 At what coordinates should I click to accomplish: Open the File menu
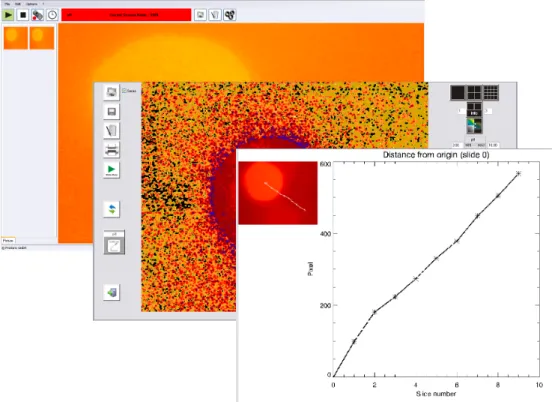pos(7,4)
